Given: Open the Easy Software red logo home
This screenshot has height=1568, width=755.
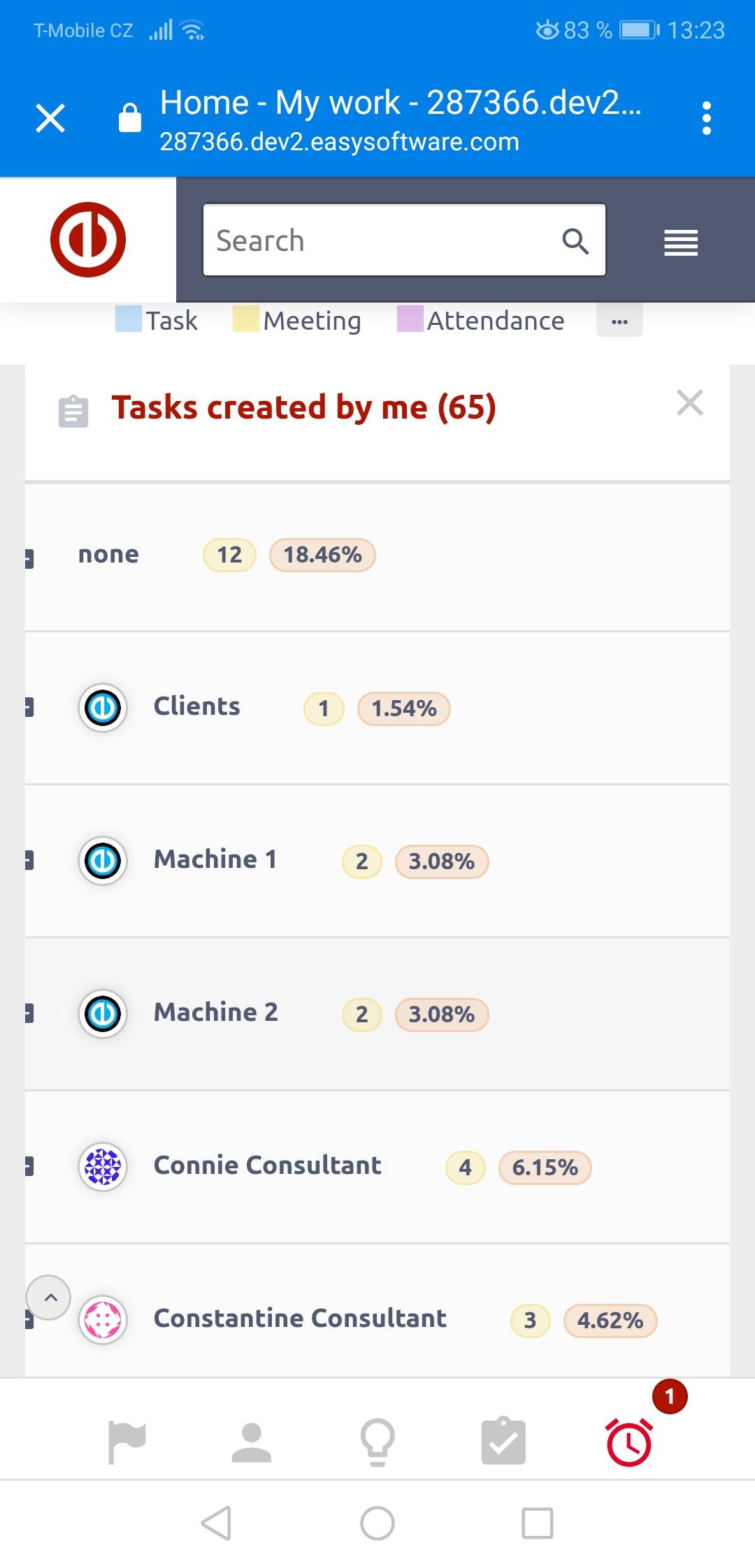Looking at the screenshot, I should point(88,240).
